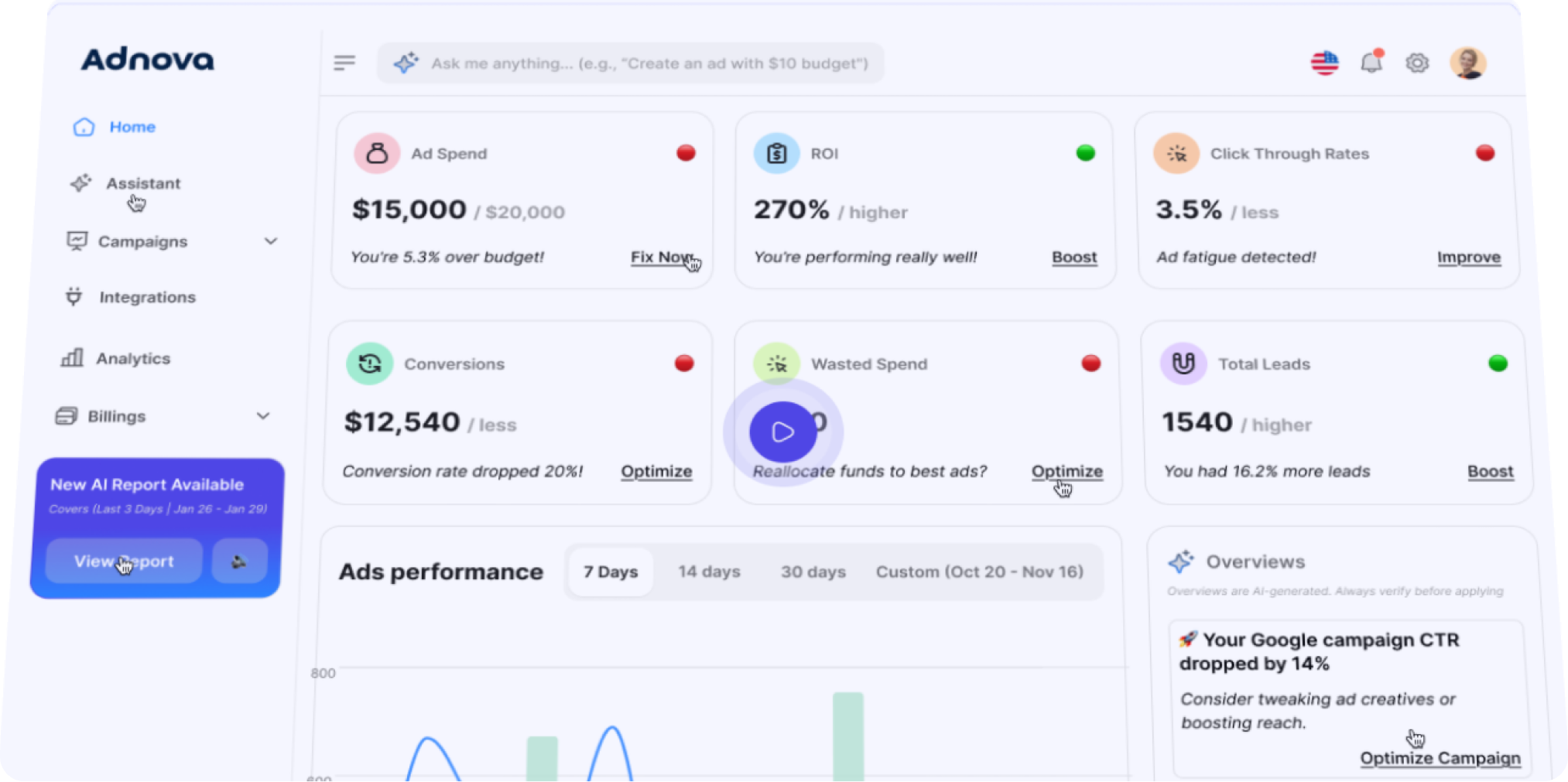Click the ROI dollar clipboard icon
Viewport: 1568px width, 782px height.
(776, 153)
